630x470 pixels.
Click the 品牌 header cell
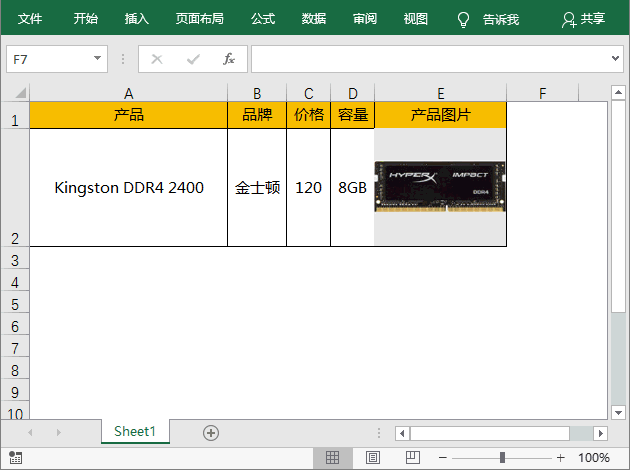point(257,115)
